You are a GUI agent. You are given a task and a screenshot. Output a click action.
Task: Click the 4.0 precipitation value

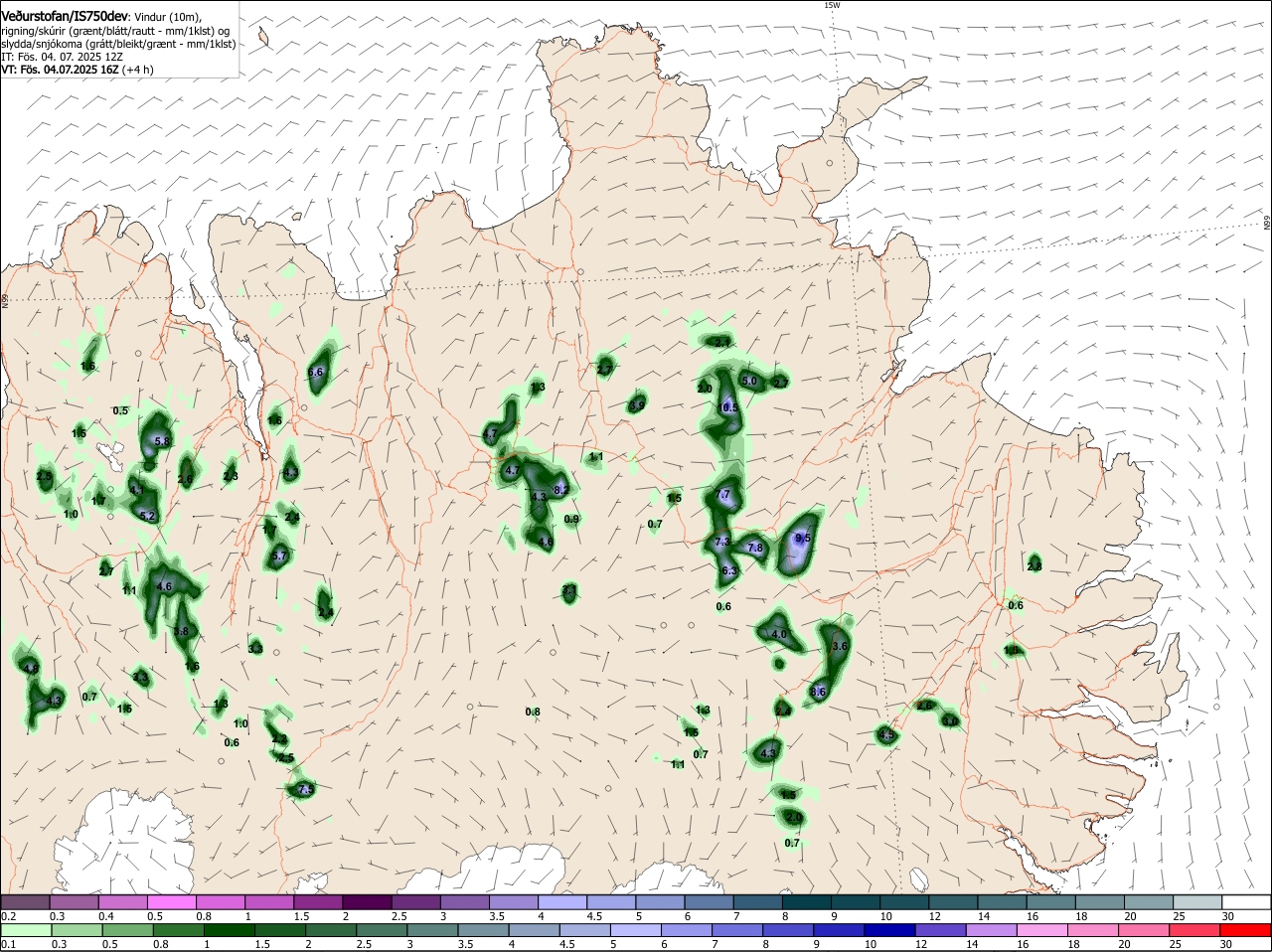[779, 634]
